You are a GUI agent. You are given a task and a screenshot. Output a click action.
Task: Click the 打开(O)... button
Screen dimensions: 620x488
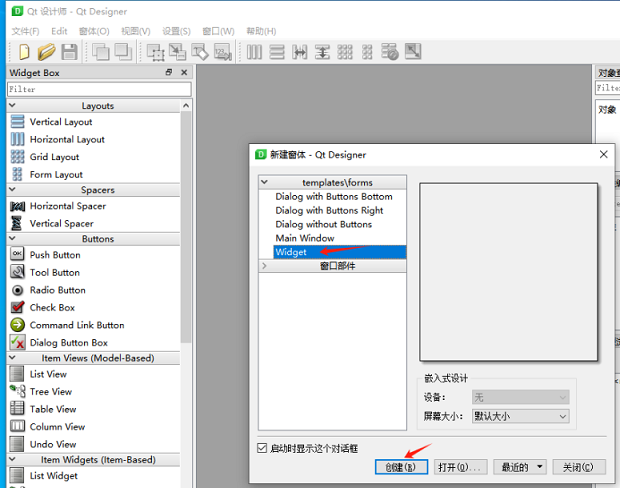[x=460, y=467]
